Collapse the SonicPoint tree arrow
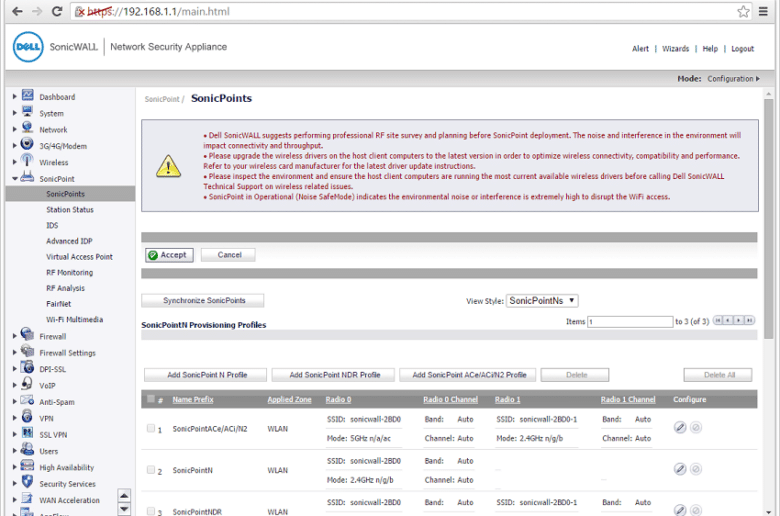 14,178
